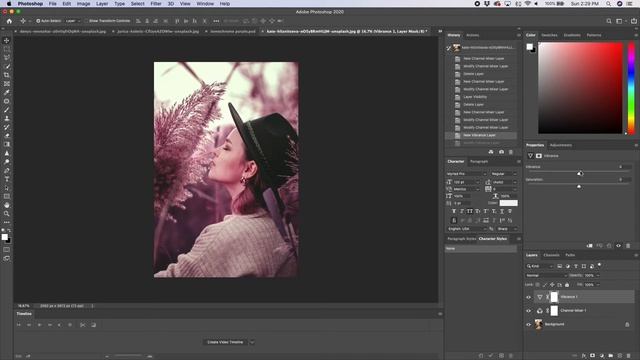Delete current state in History panel

(x=511, y=152)
